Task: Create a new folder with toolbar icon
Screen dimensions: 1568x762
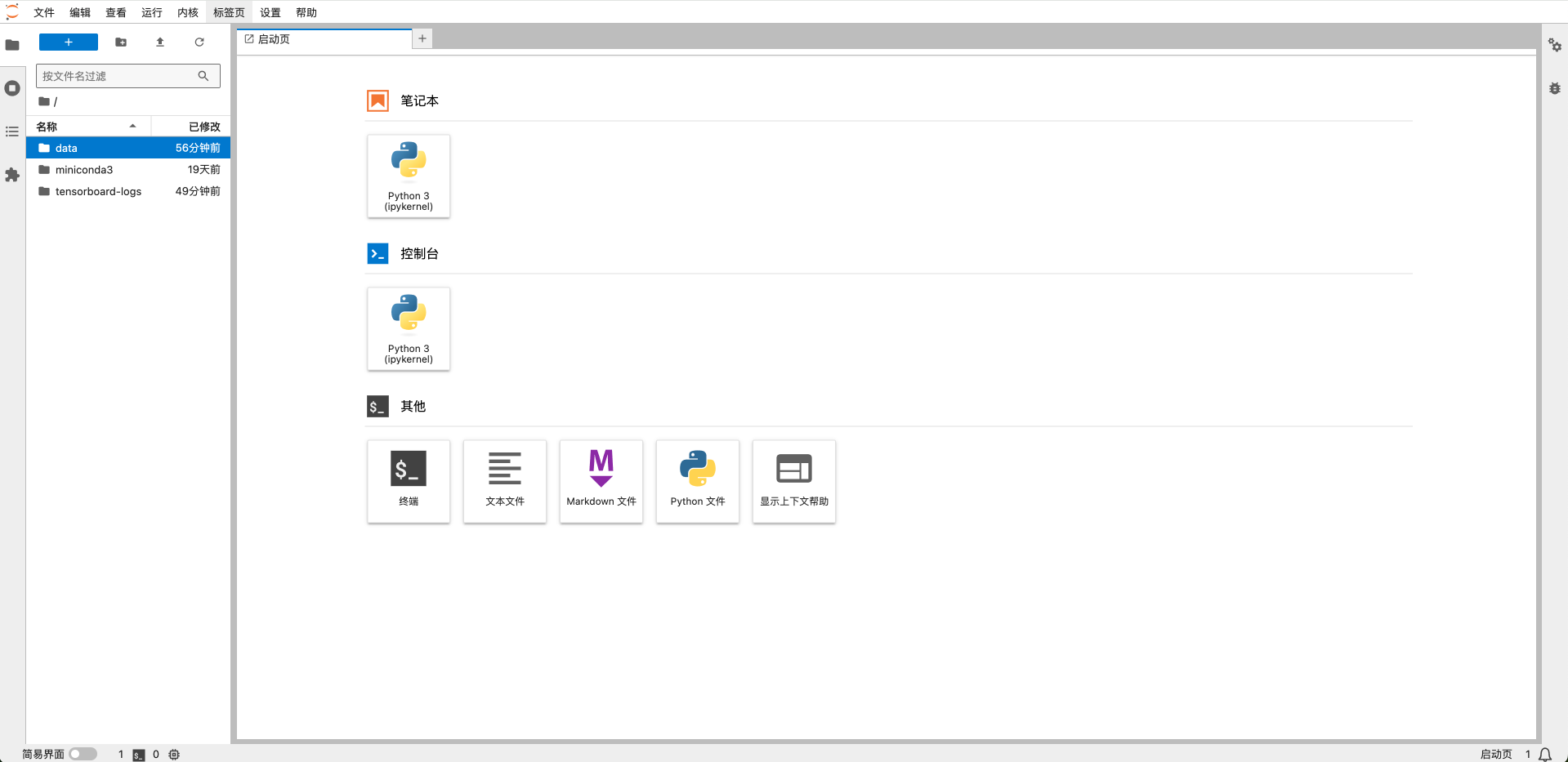Action: [121, 42]
